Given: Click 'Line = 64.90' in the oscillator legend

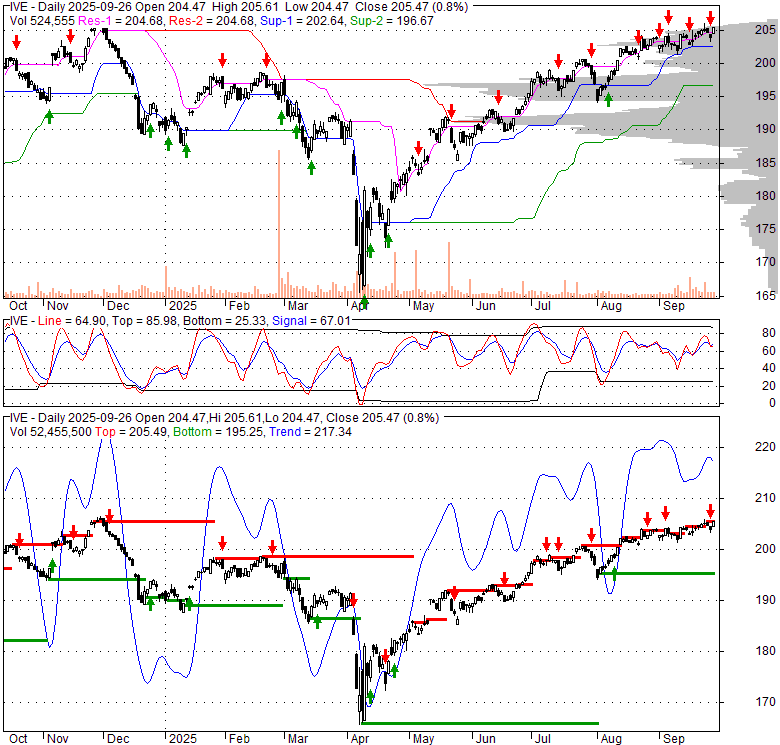Looking at the screenshot, I should point(72,321).
